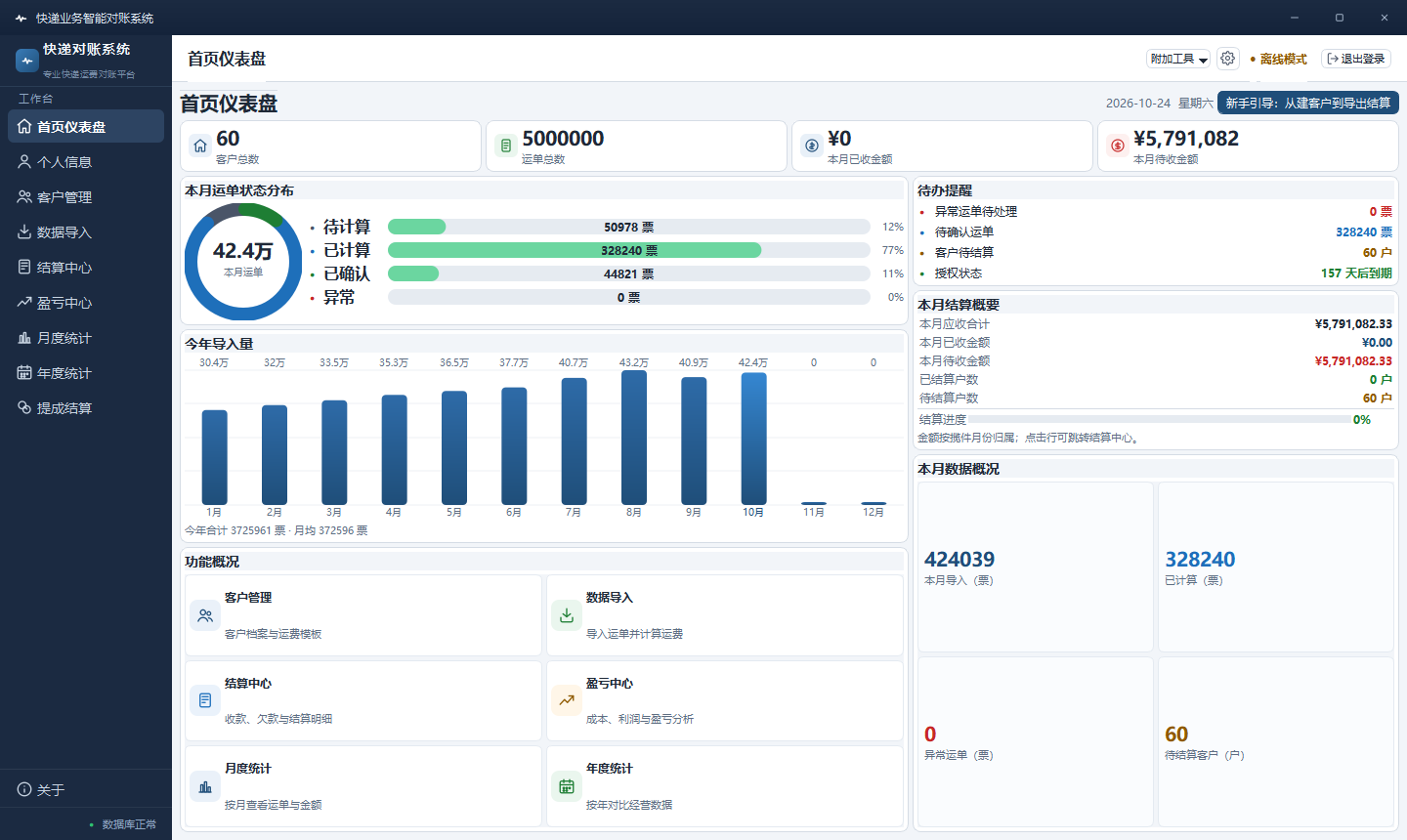1407x840 pixels.
Task: Click the 年度统计 card calendar icon
Action: tap(567, 786)
